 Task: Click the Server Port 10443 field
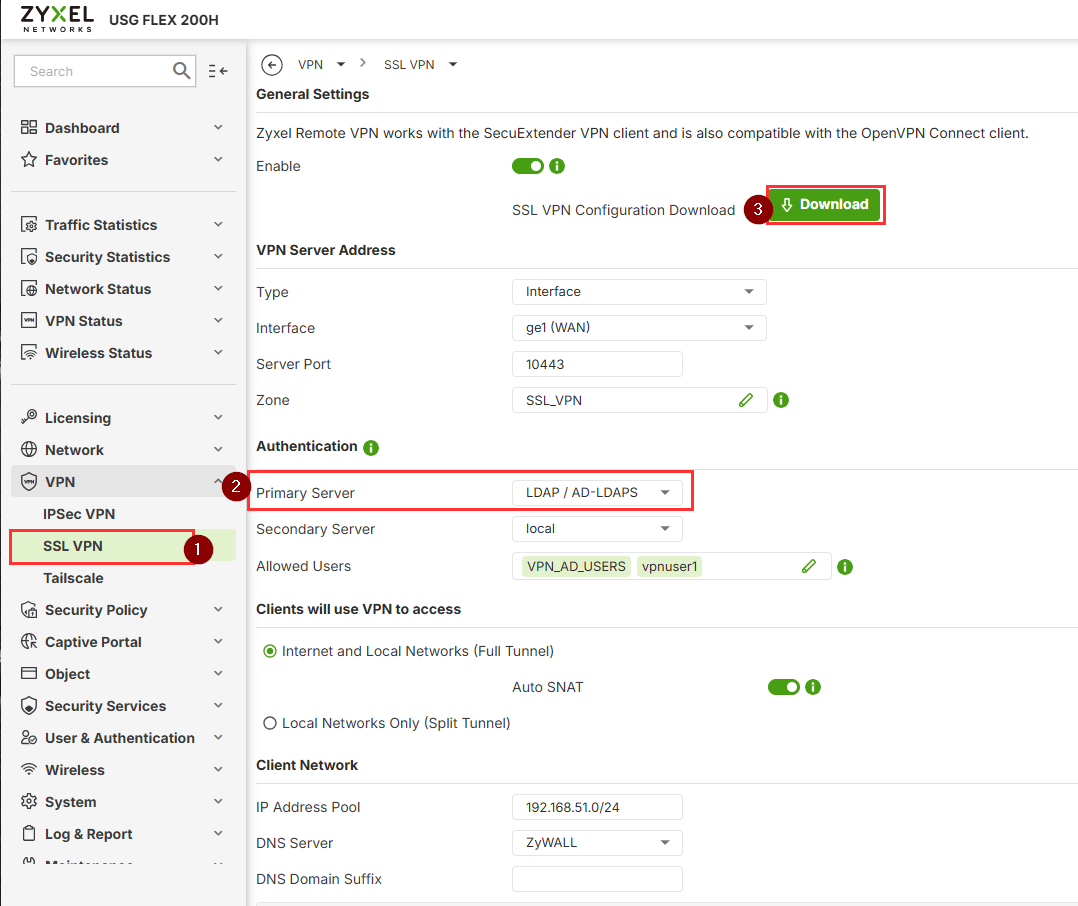click(x=597, y=364)
